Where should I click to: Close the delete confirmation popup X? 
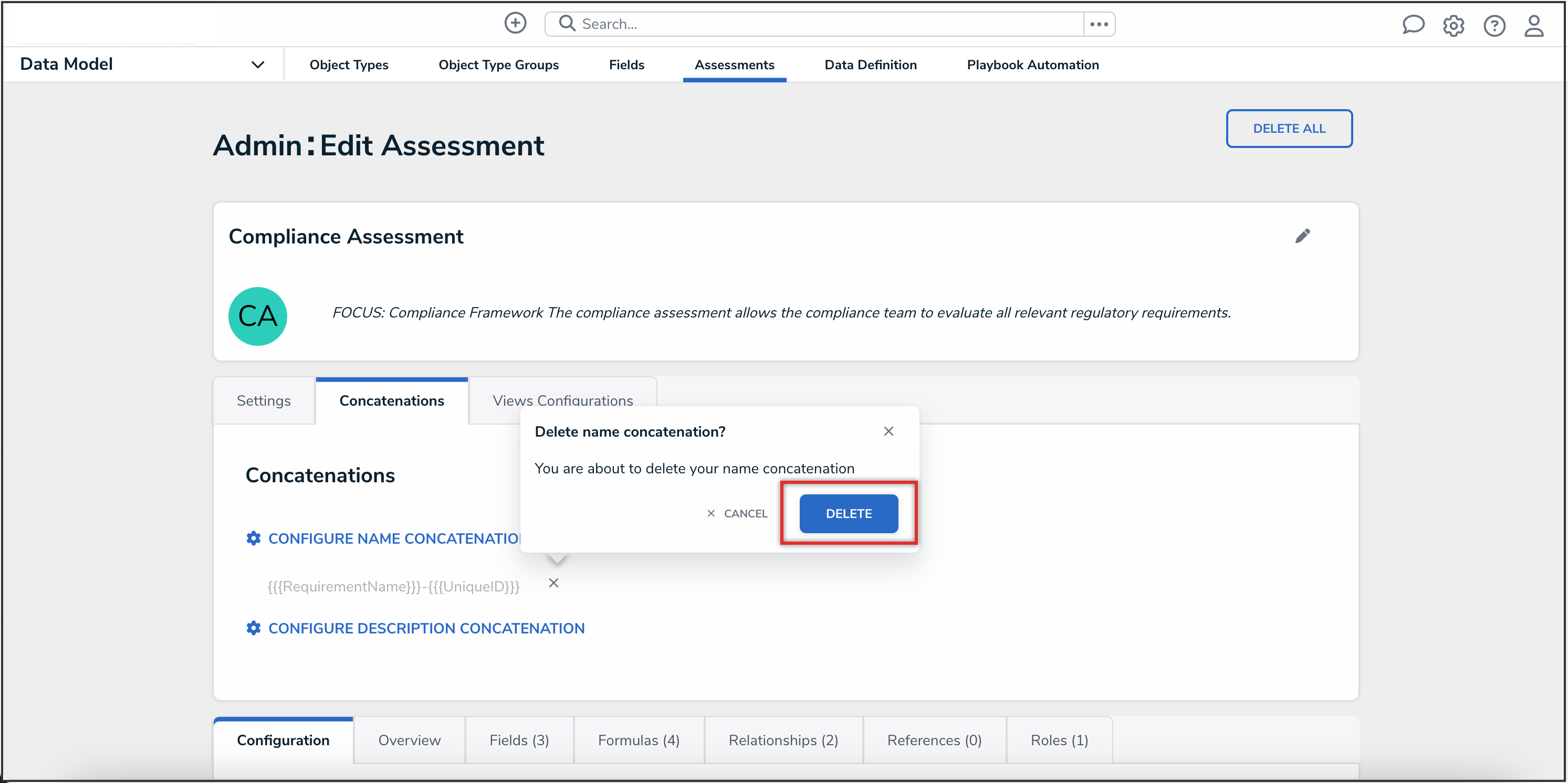point(888,431)
